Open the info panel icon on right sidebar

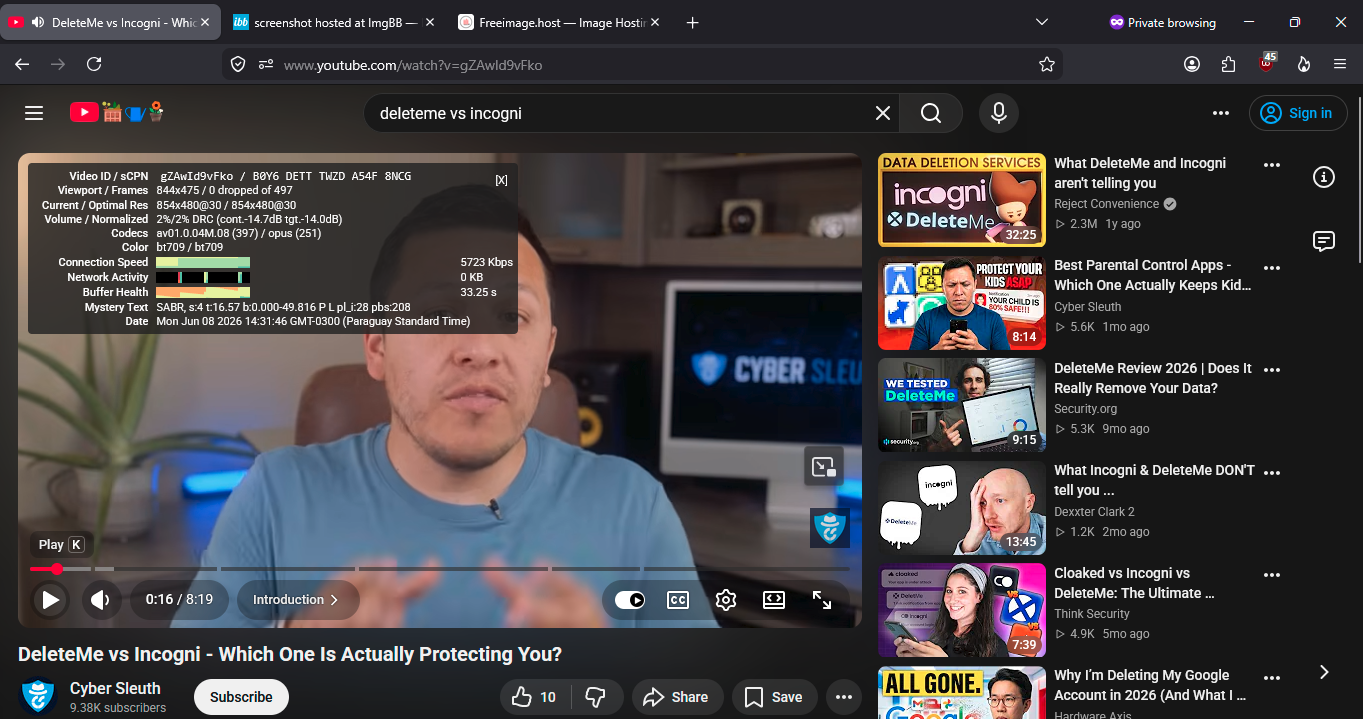click(1324, 177)
